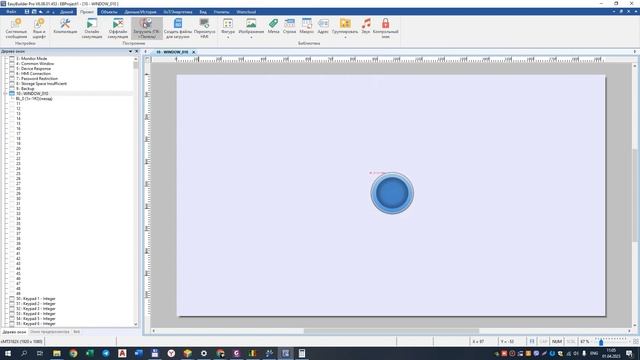Select 7: Password Restriction in tree
Image resolution: width=640 pixels, height=360 pixels.
click(x=37, y=79)
